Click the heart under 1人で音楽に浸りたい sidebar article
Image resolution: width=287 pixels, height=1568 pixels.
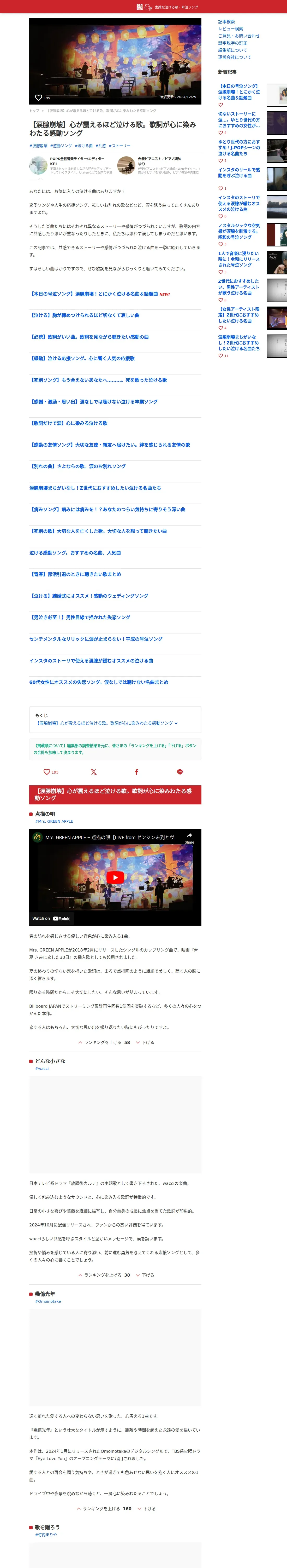coord(221,272)
